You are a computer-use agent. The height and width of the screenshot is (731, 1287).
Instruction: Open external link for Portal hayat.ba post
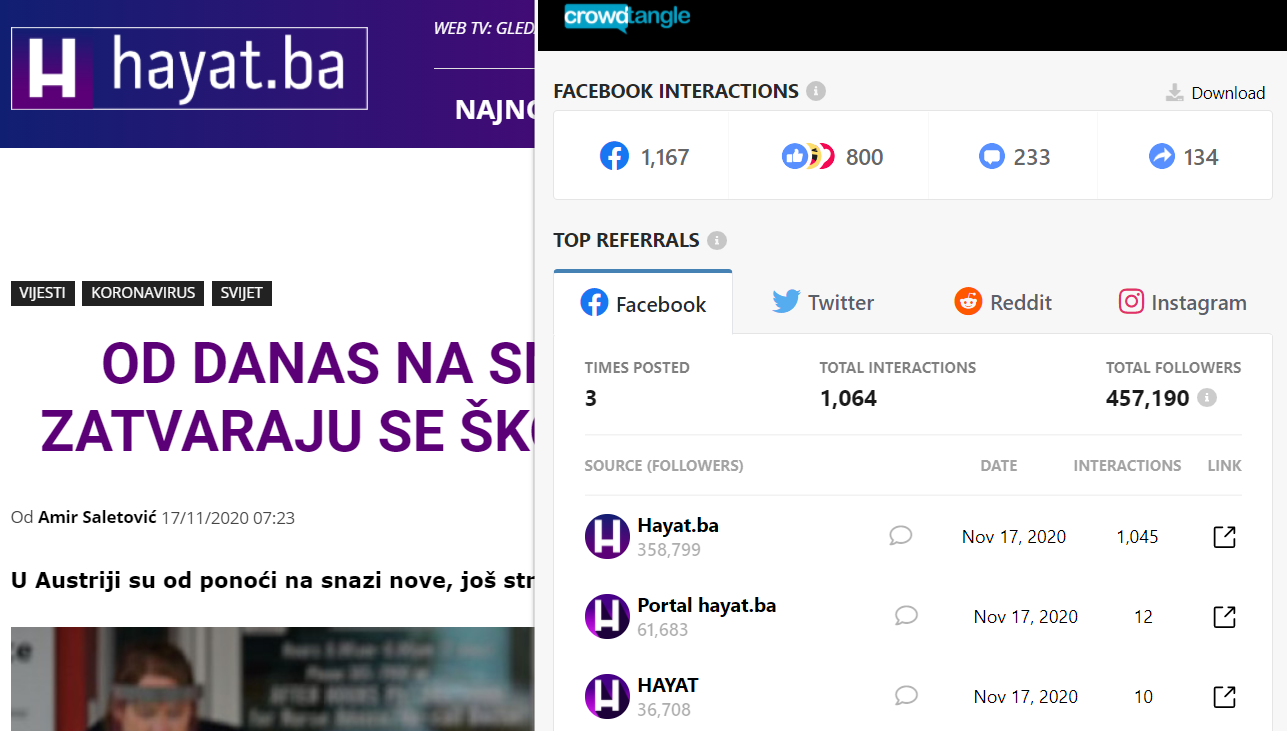click(1224, 617)
